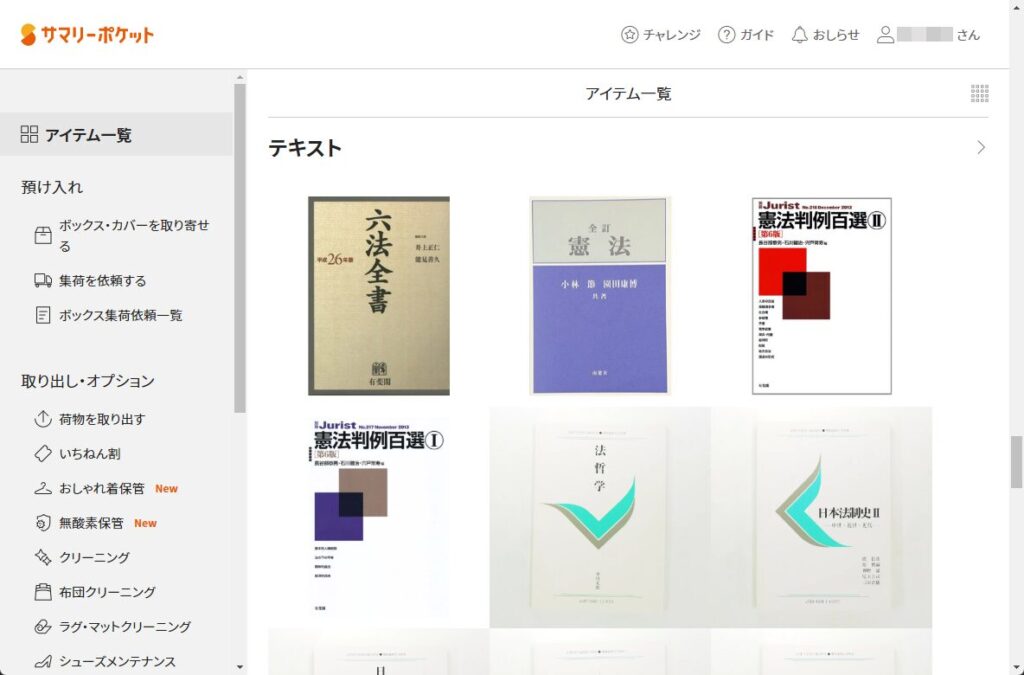1024x675 pixels.
Task: Click the サマリーポケット logo
Action: coord(87,35)
